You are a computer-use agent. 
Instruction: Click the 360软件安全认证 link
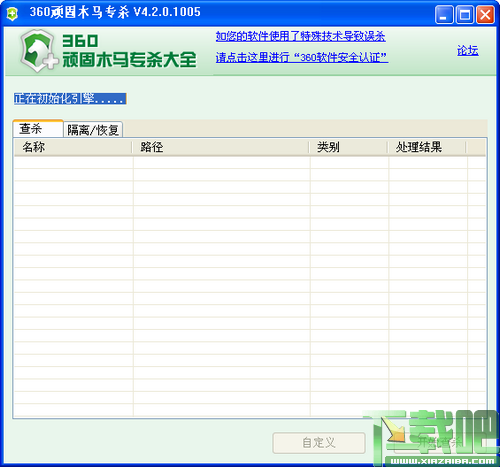(x=302, y=57)
